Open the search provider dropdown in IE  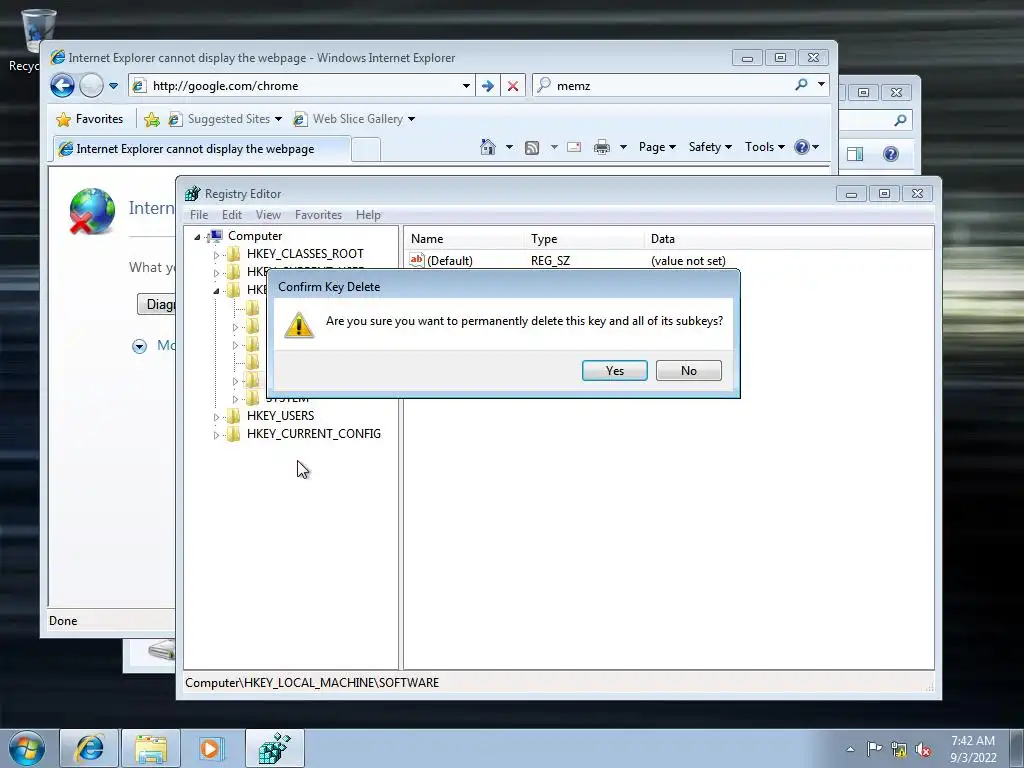tap(821, 84)
